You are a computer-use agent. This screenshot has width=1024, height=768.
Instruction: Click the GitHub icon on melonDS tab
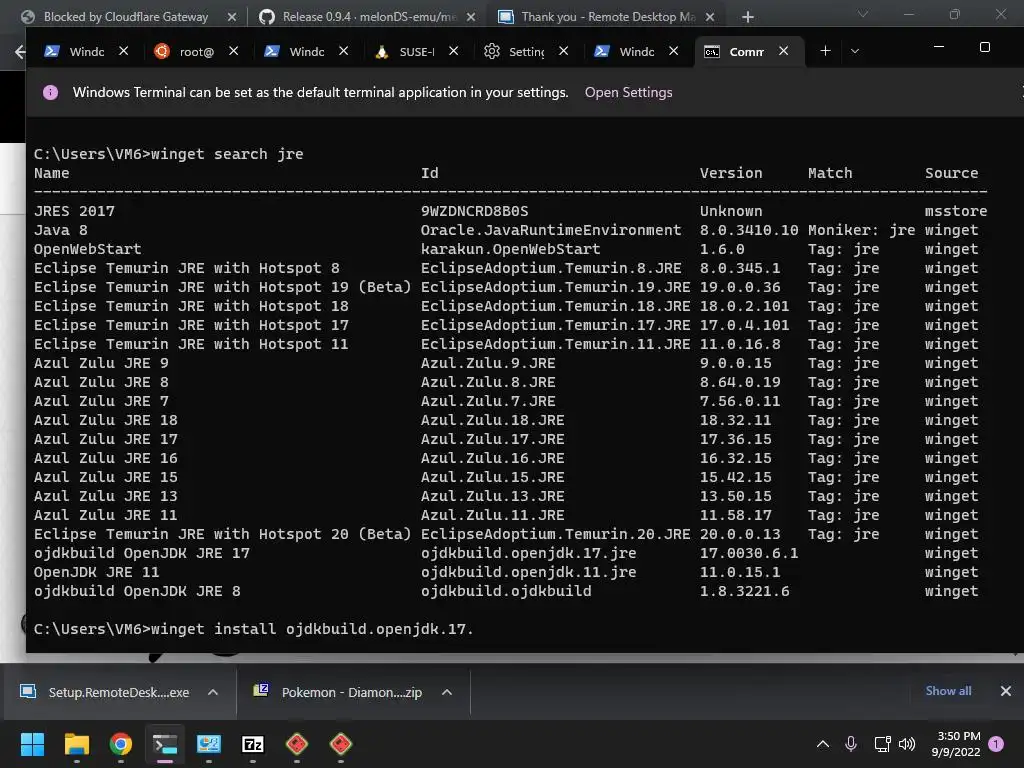point(266,17)
